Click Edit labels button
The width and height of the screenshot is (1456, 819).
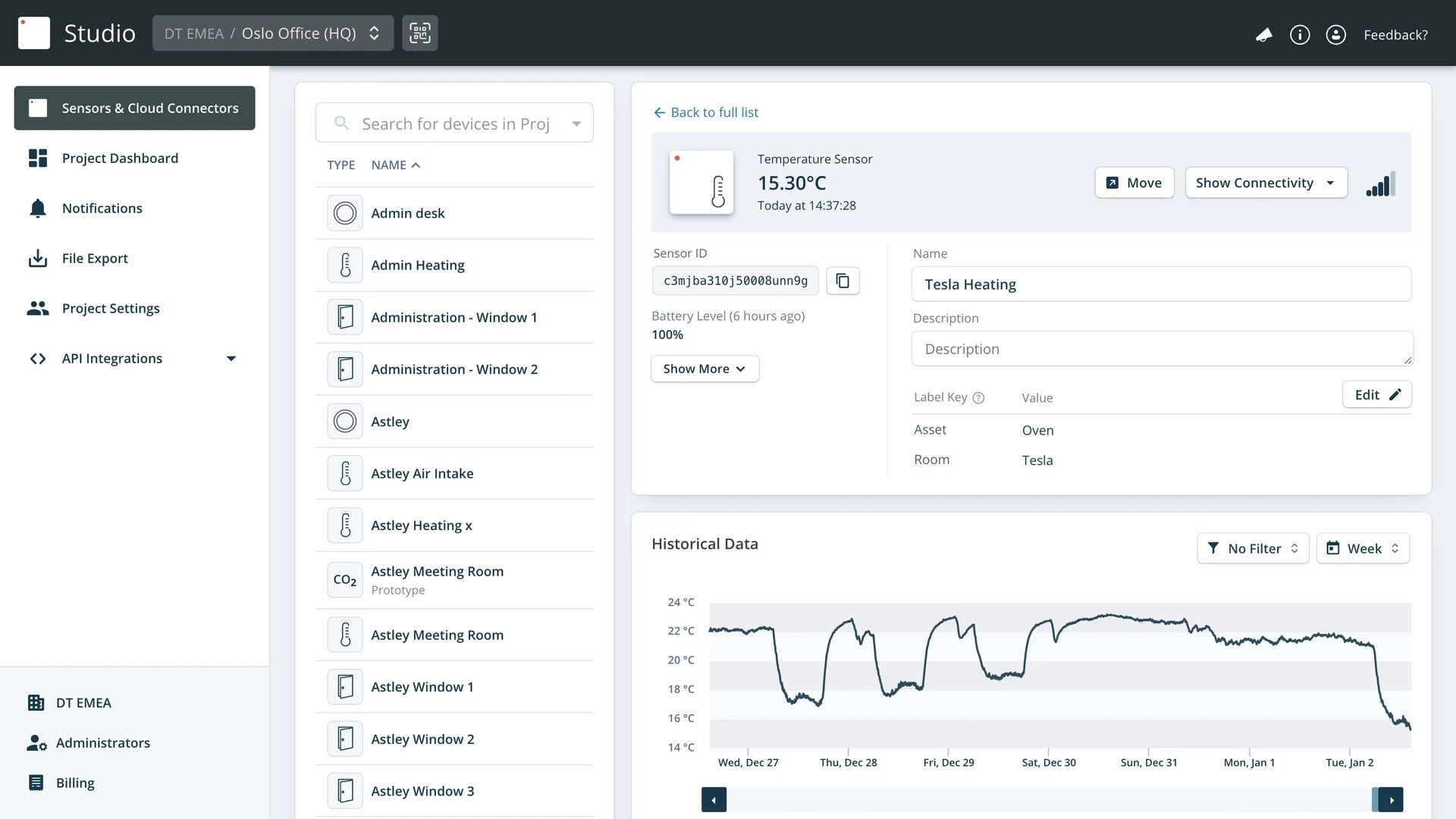tap(1377, 394)
